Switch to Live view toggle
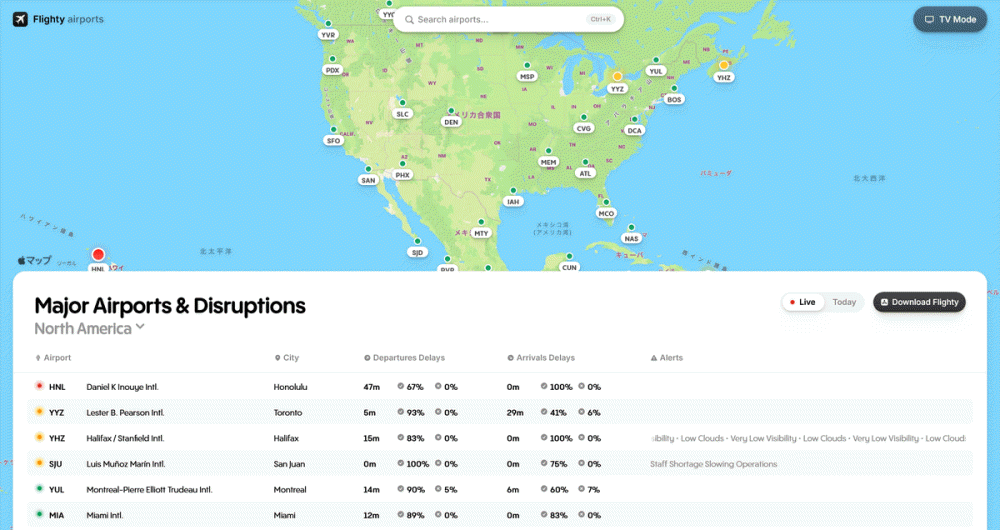Viewport: 1000px width, 530px height. pos(803,302)
